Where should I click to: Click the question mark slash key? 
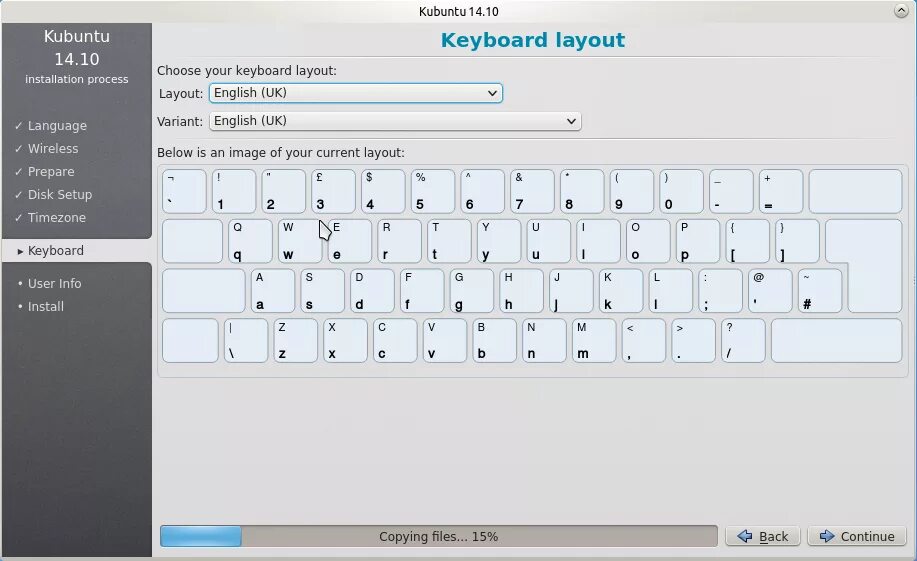click(743, 340)
